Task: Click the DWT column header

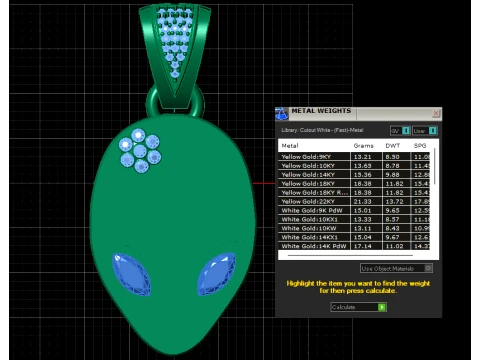Action: coord(393,146)
